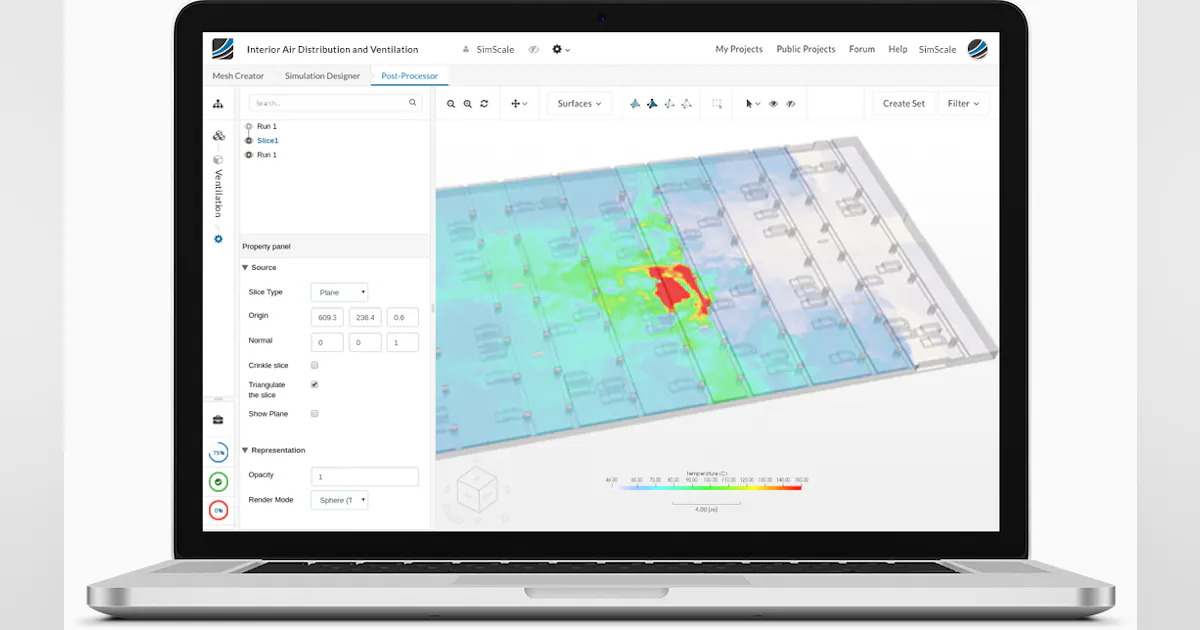Click the zoom in magnifier in viewer toolbar
This screenshot has height=630, width=1200.
pos(467,104)
